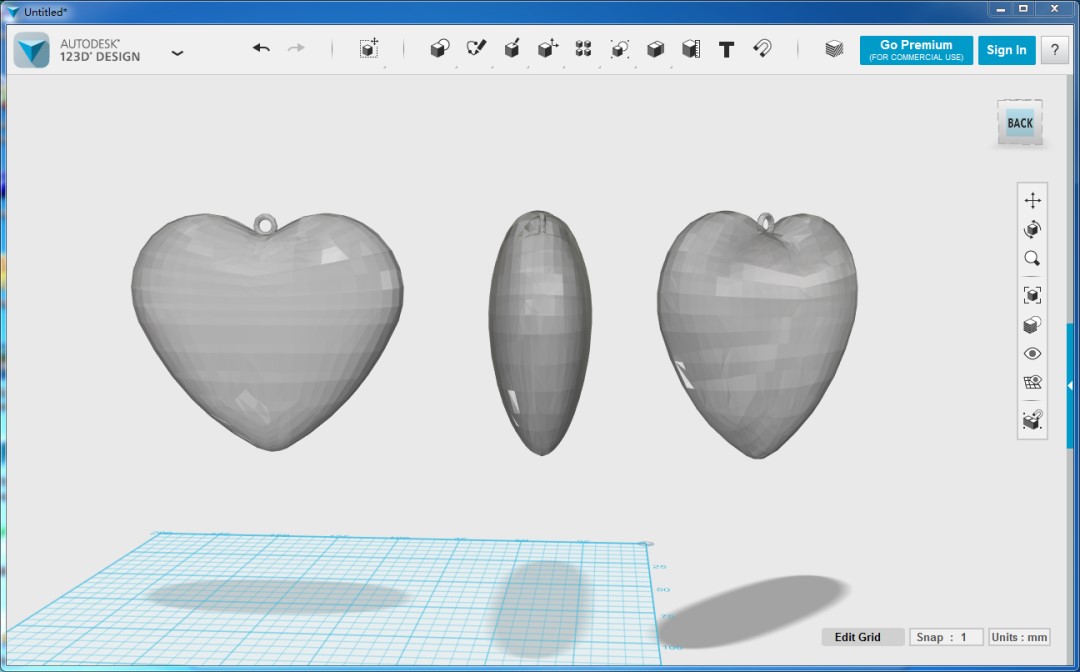The image size is (1080, 672).
Task: Toggle snapping with the navigation bar magnet-cube icon
Action: coord(1032,419)
